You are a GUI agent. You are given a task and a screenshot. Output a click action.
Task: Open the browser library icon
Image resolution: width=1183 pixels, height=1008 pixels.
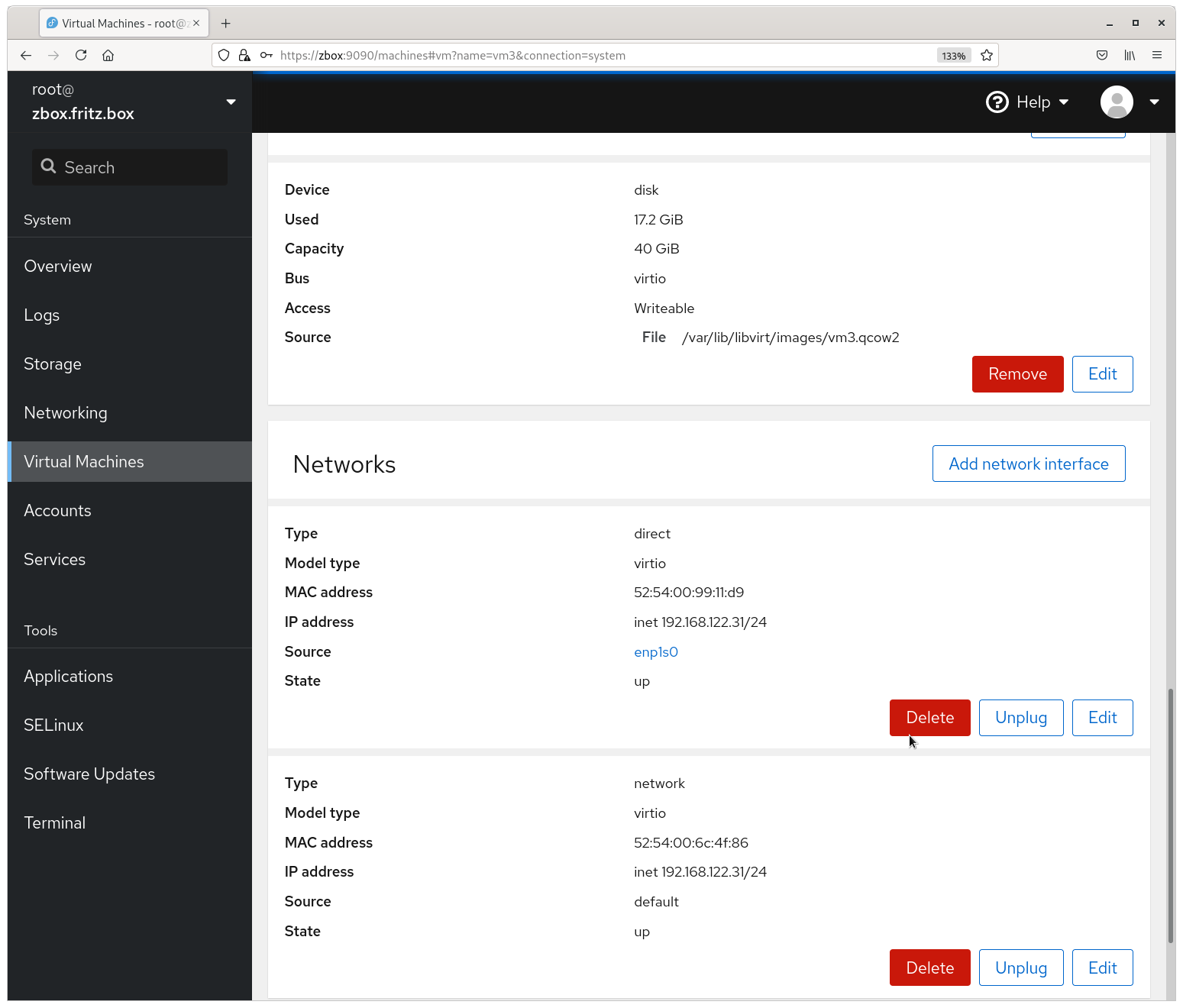pos(1130,55)
